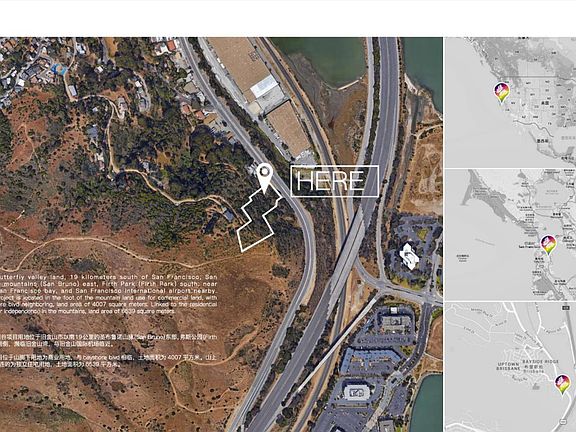This screenshot has height=432, width=576.
Task: Click the colorful pin on the bottom map
Action: (563, 384)
